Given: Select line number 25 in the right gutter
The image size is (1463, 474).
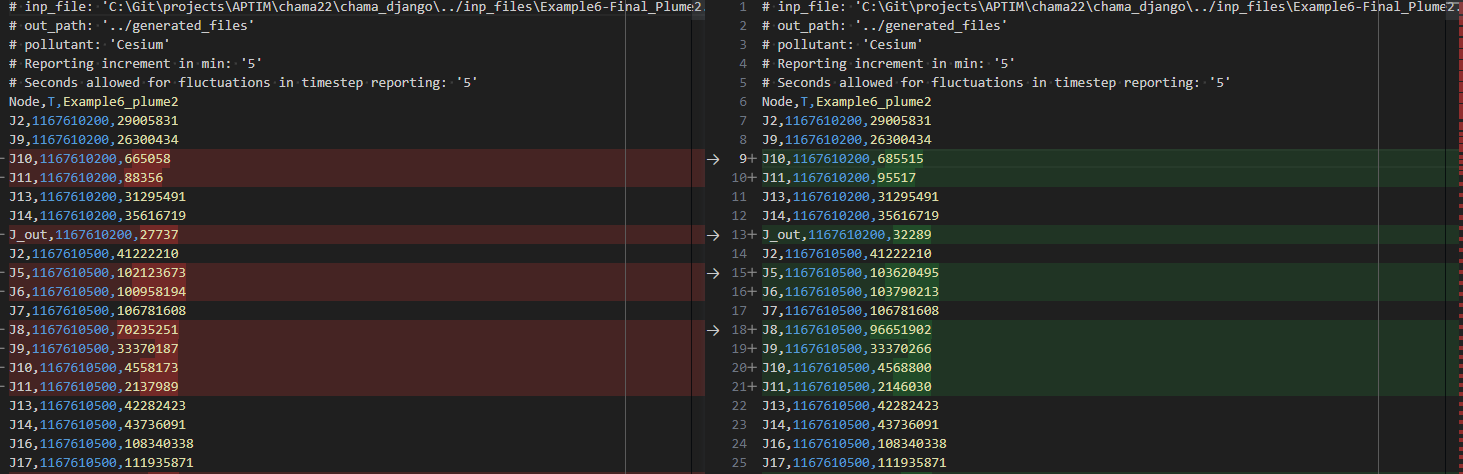Looking at the screenshot, I should click(740, 463).
